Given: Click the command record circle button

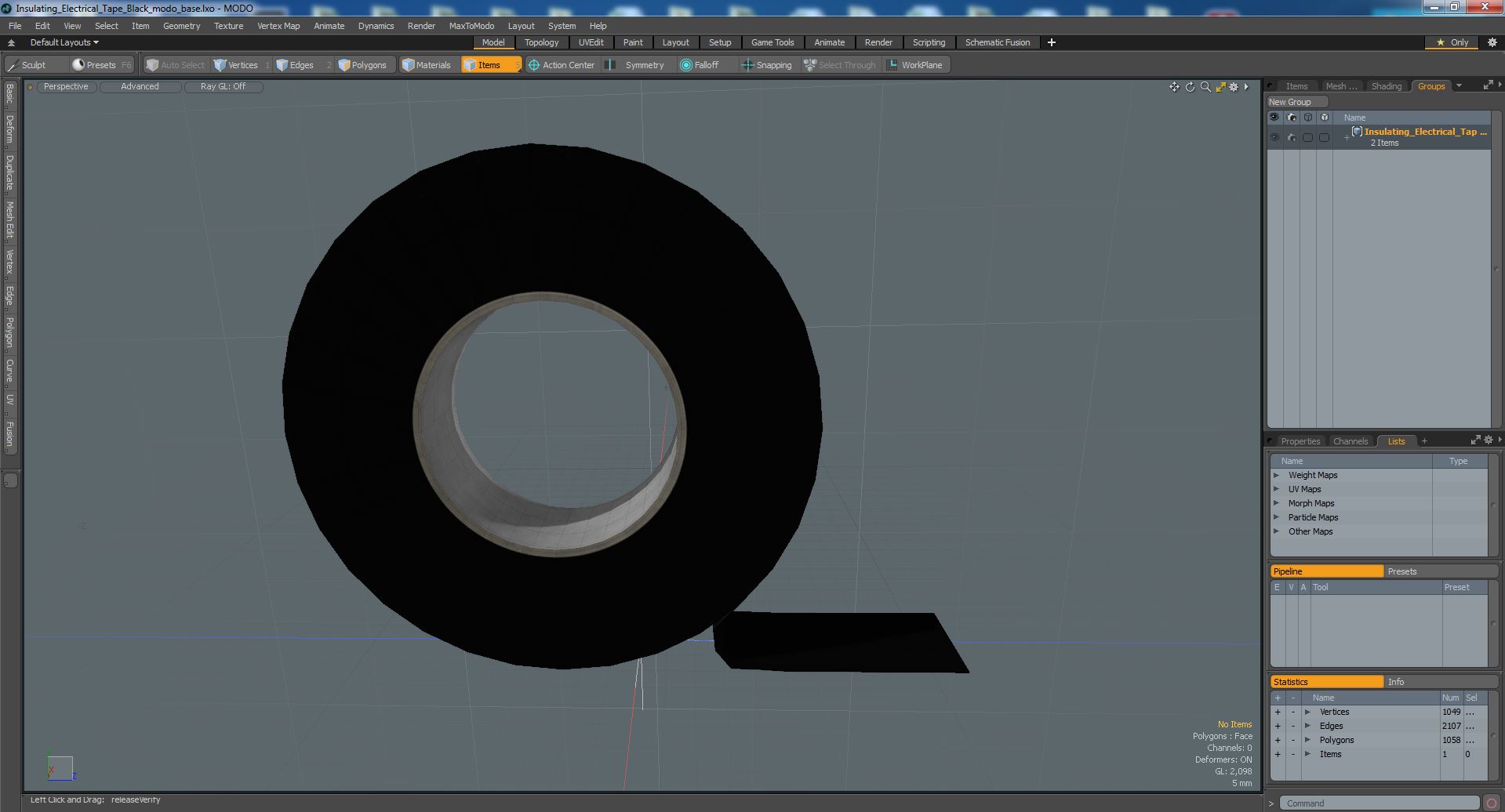Looking at the screenshot, I should click(1492, 803).
